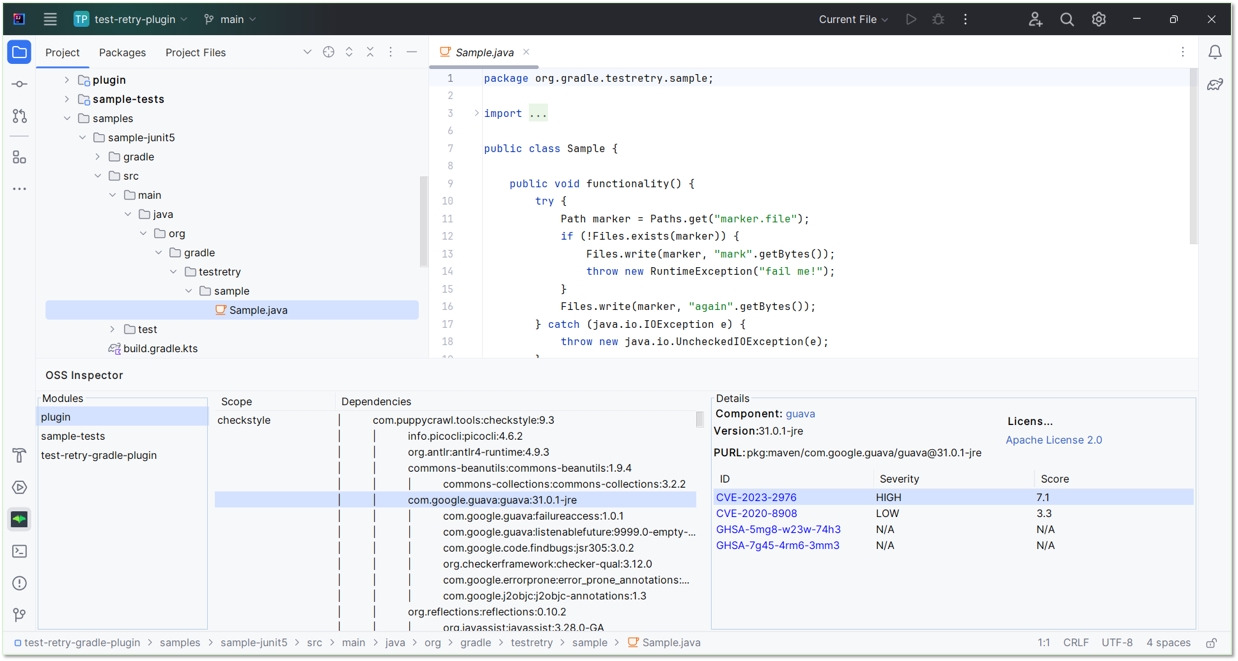
Task: Show more tool windows ellipsis
Action: pos(19,189)
